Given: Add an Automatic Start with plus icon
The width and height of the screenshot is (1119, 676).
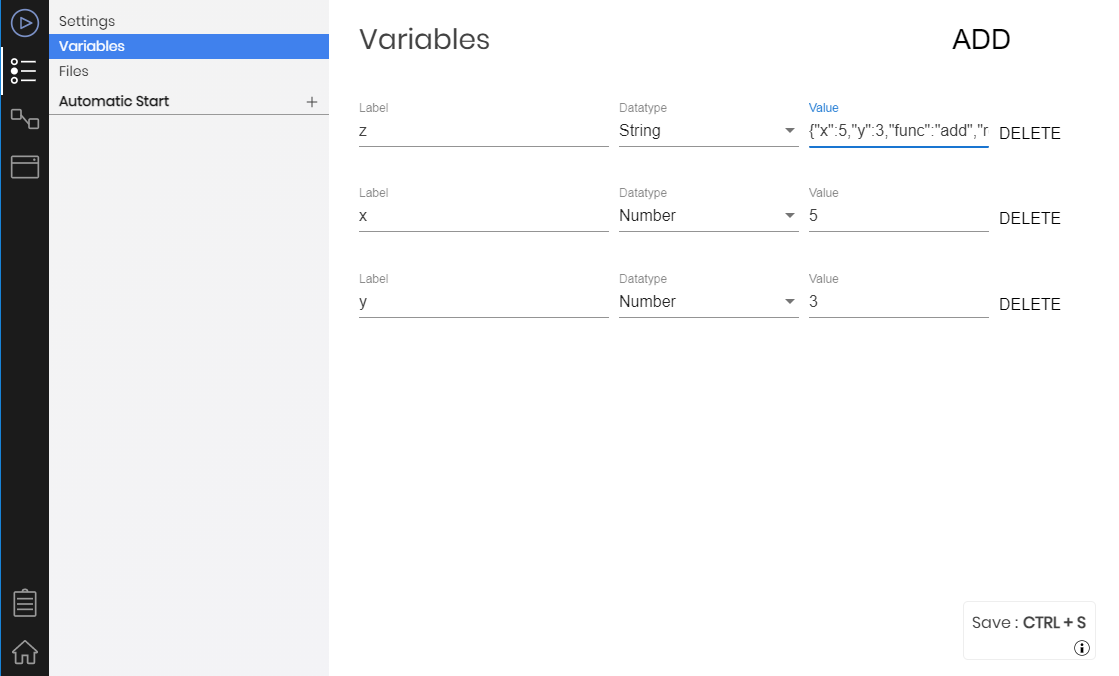Looking at the screenshot, I should (312, 102).
